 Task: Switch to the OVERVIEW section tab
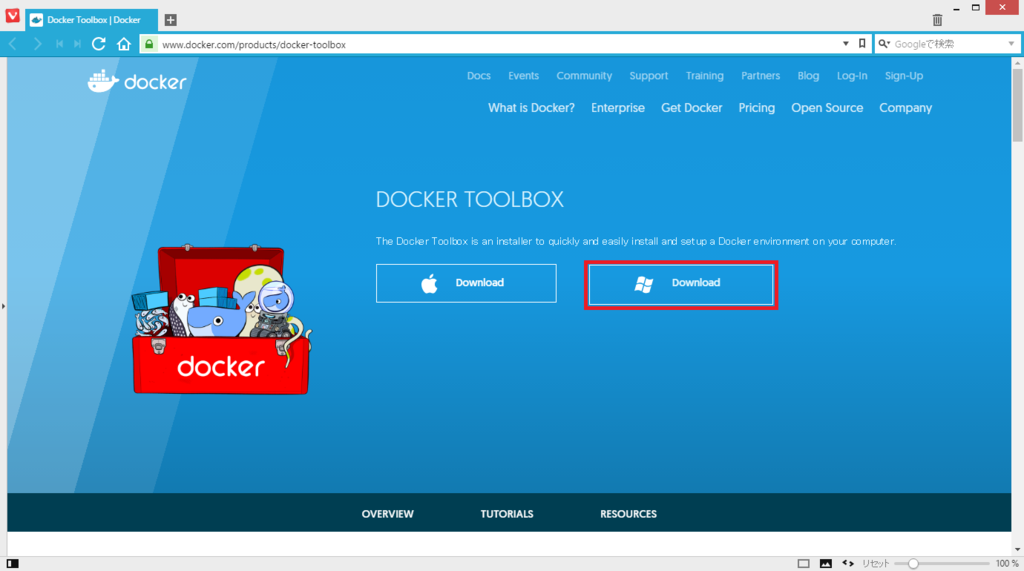[x=388, y=514]
